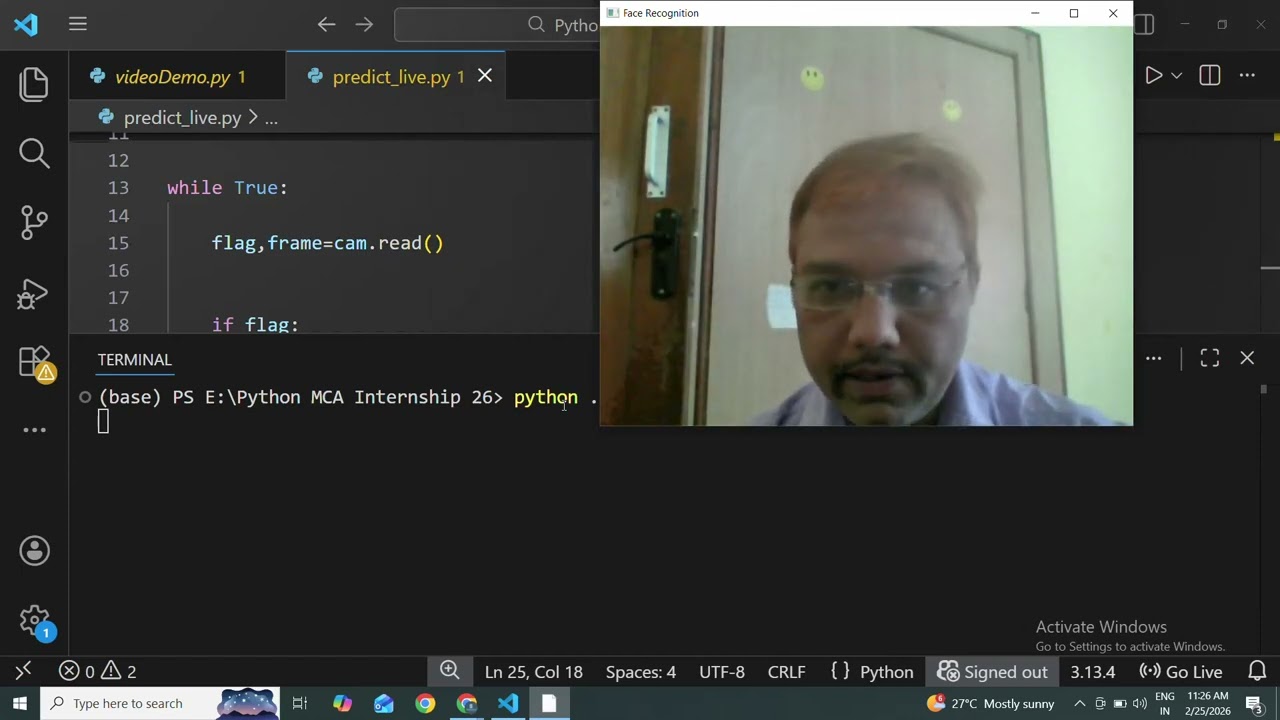Open Google Chrome in the taskbar
The image size is (1280, 720).
(x=425, y=703)
